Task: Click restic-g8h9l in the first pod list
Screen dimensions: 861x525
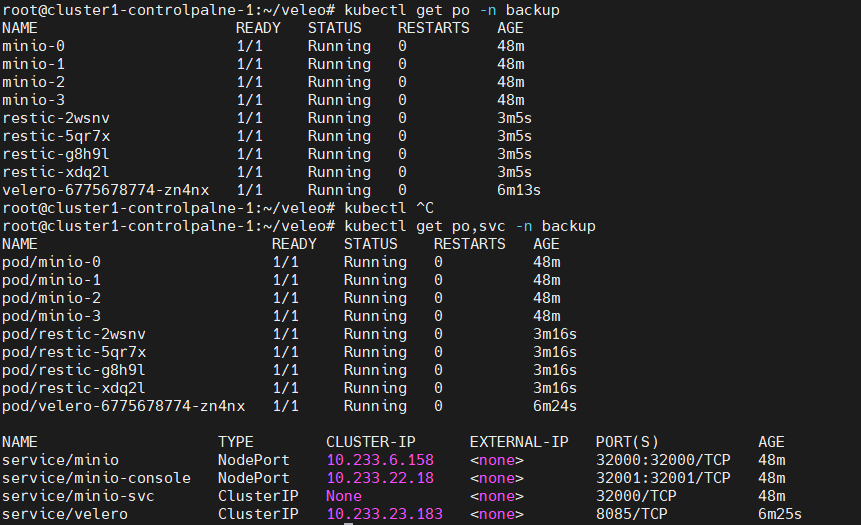Action: point(56,154)
